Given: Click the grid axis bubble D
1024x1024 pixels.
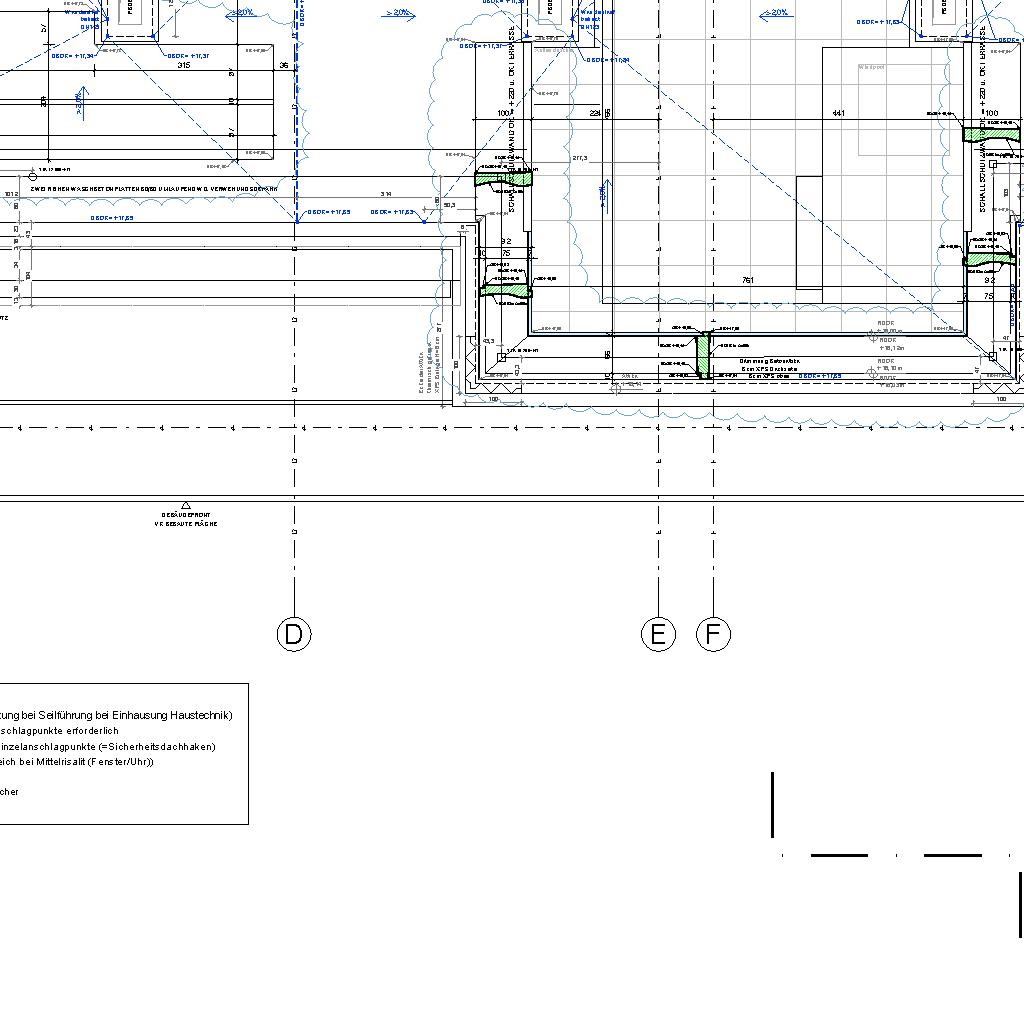Looking at the screenshot, I should click(x=294, y=634).
